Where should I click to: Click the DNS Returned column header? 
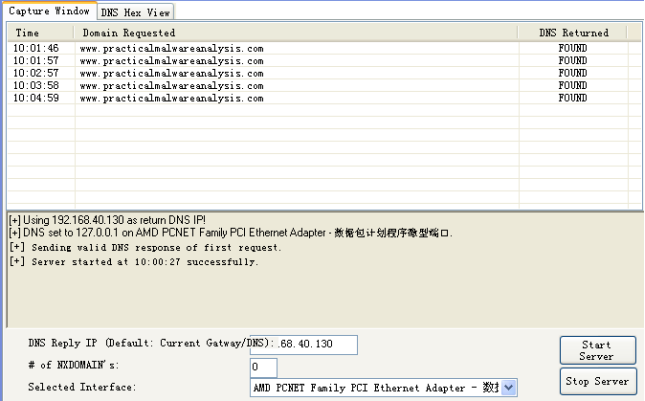tap(573, 33)
